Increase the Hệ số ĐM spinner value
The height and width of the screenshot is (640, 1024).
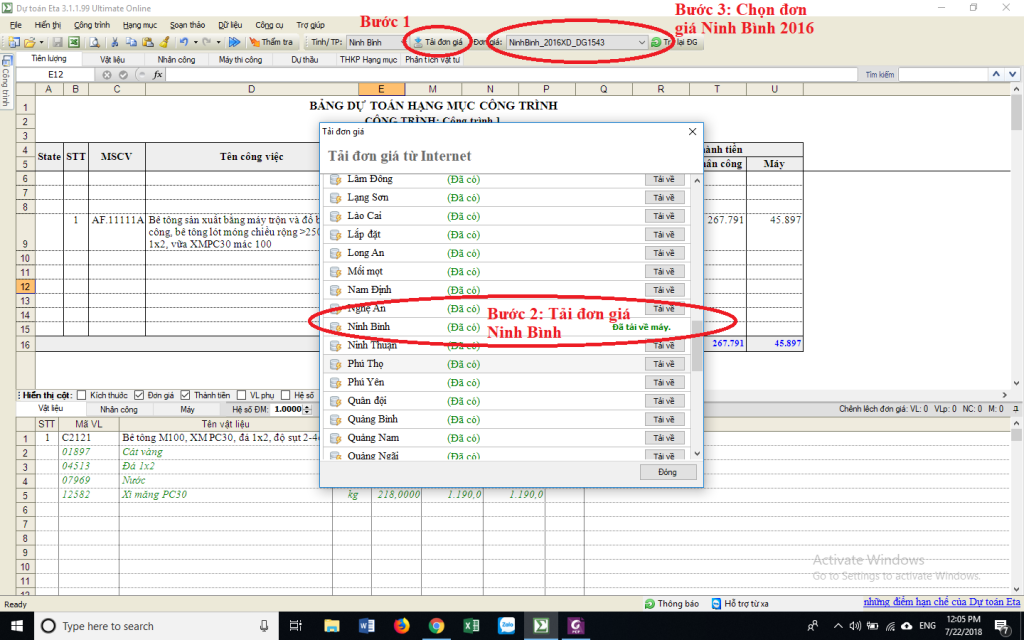(307, 406)
